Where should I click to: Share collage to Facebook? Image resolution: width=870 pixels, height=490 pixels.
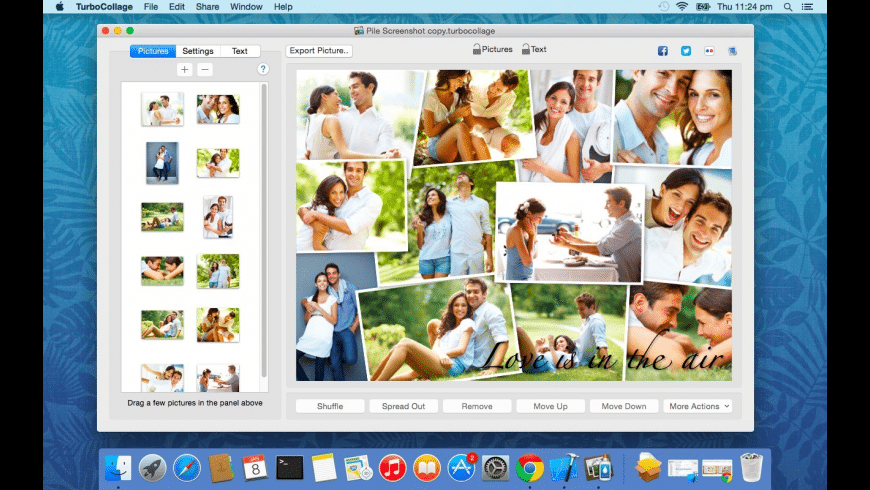click(x=662, y=51)
